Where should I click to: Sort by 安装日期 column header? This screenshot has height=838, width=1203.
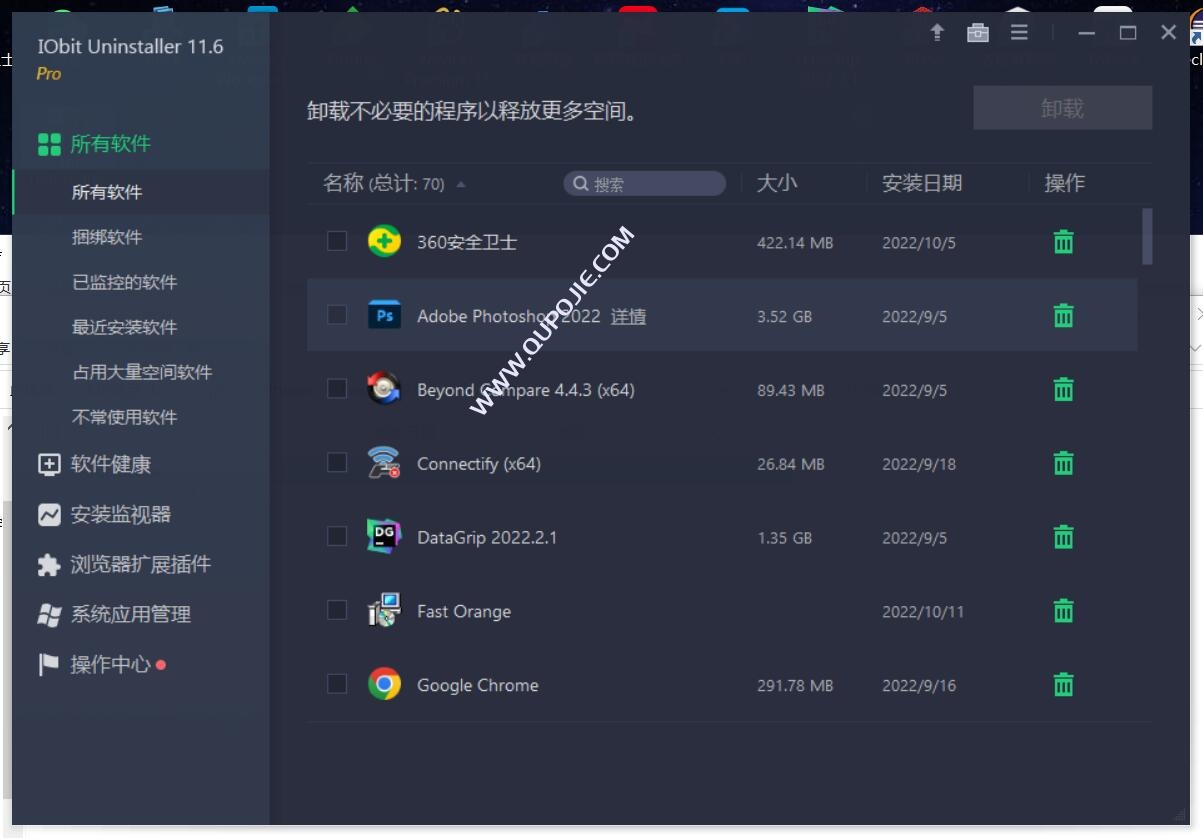[x=922, y=183]
